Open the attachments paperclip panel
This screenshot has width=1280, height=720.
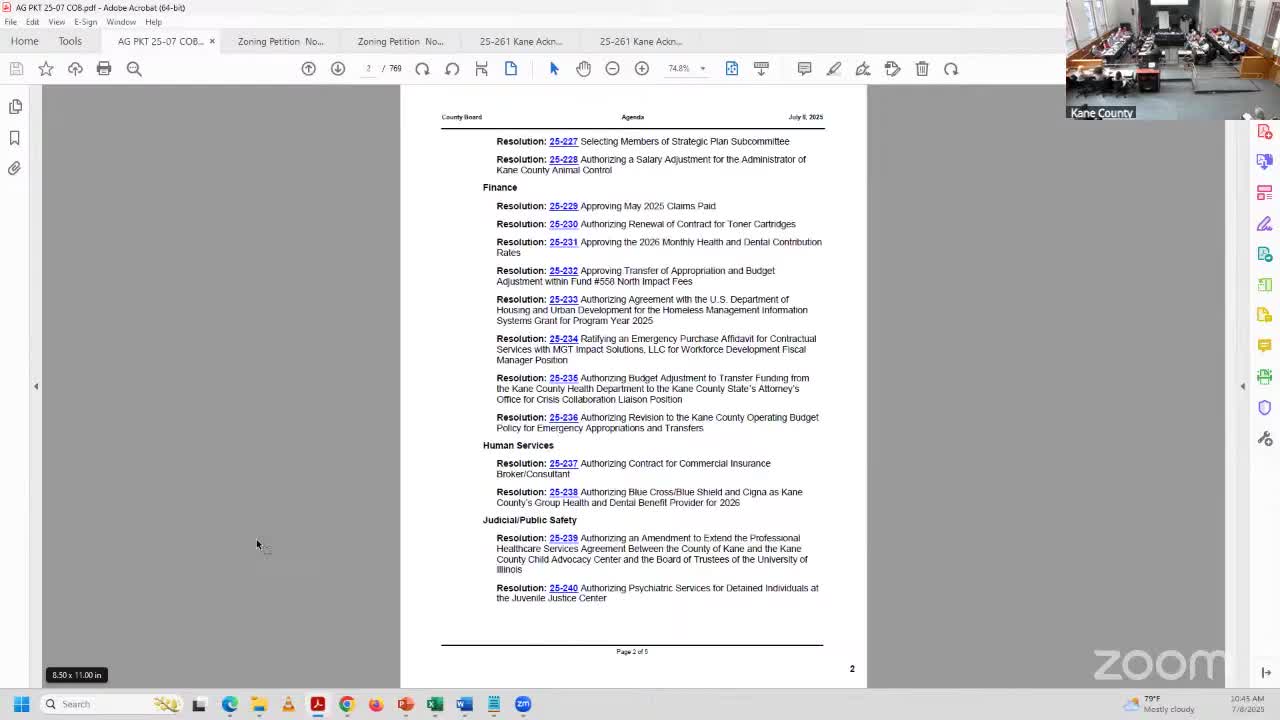[15, 168]
